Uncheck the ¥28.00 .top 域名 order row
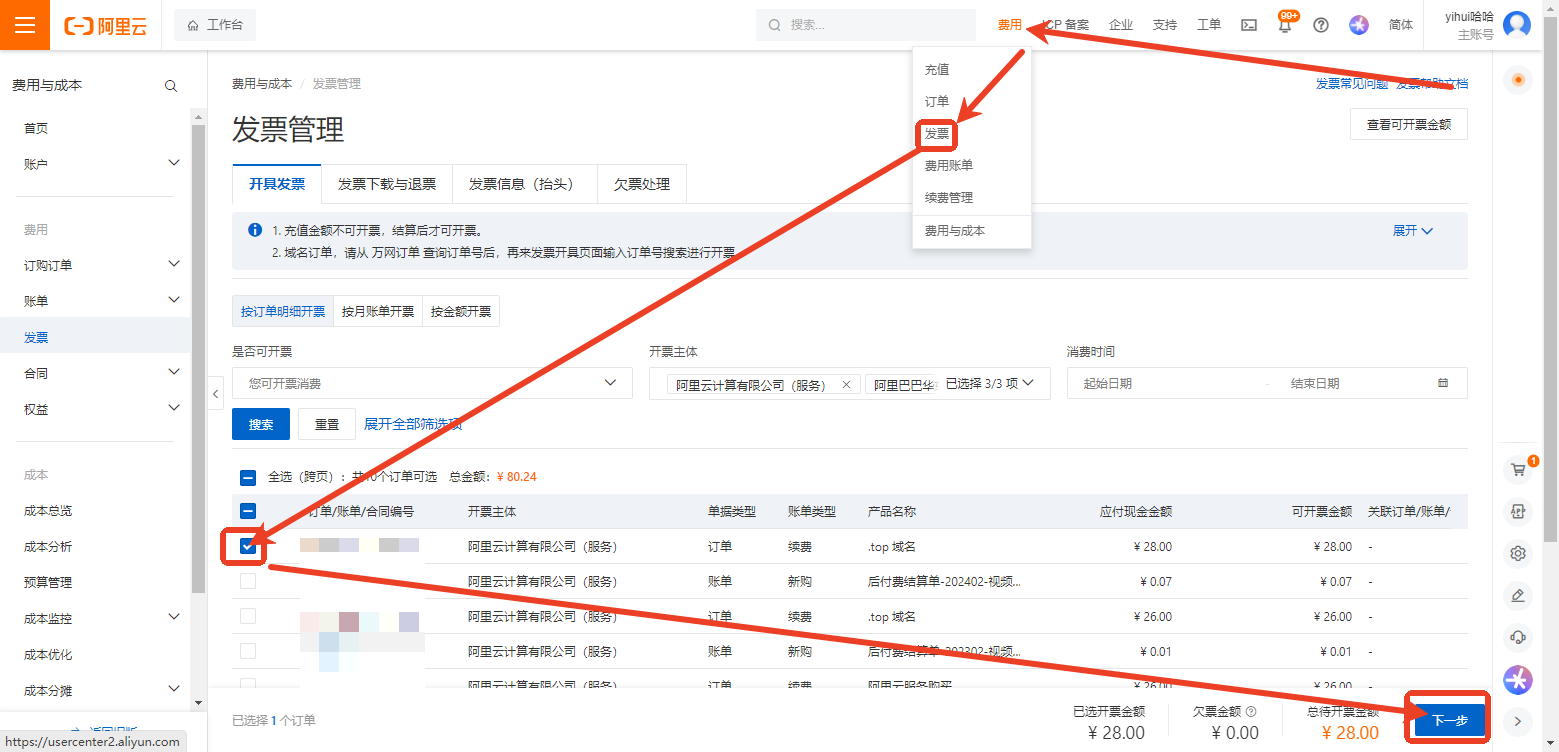1559x752 pixels. 248,546
